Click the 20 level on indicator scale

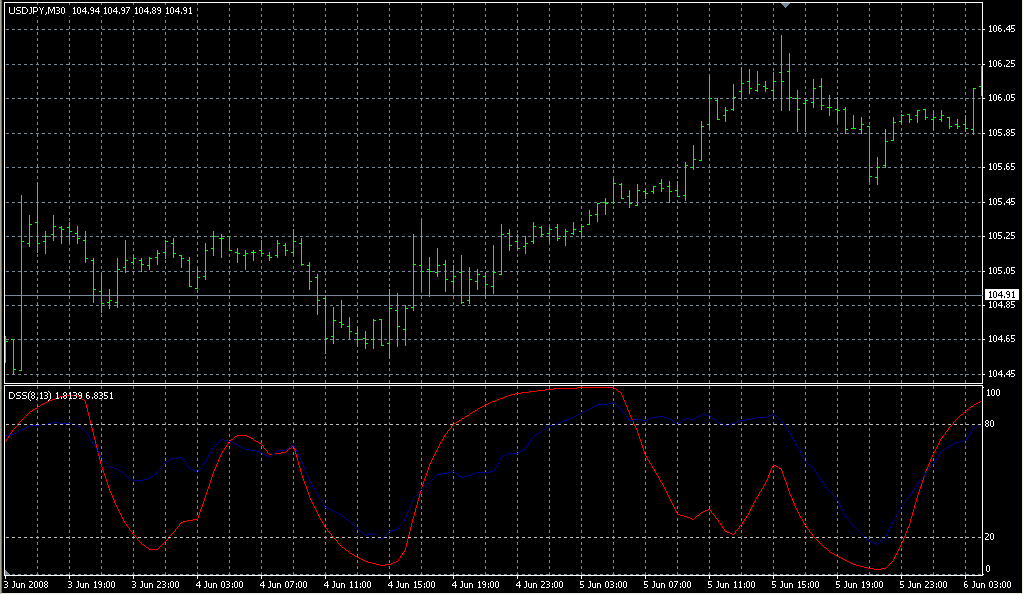(991, 537)
